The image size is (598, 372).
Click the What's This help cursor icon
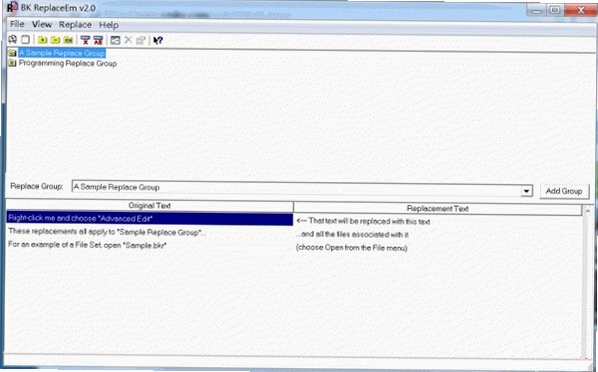[x=158, y=40]
